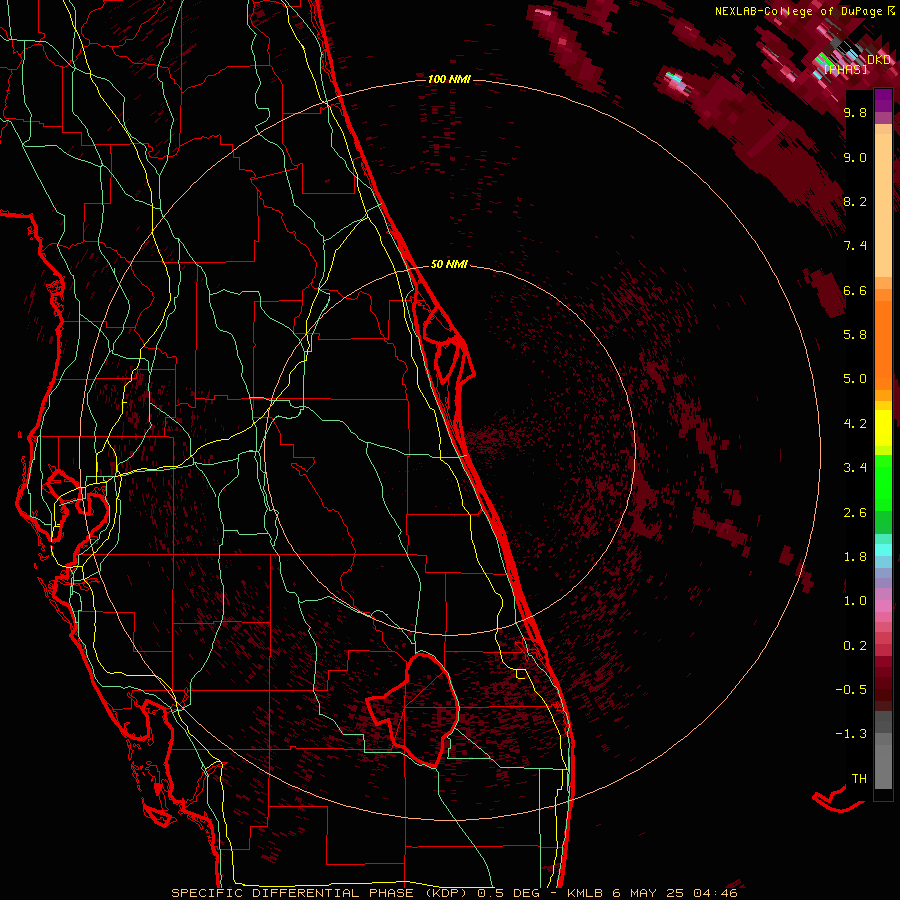This screenshot has width=900, height=900.
Task: Click the bright green color bar segment
Action: coord(883,482)
